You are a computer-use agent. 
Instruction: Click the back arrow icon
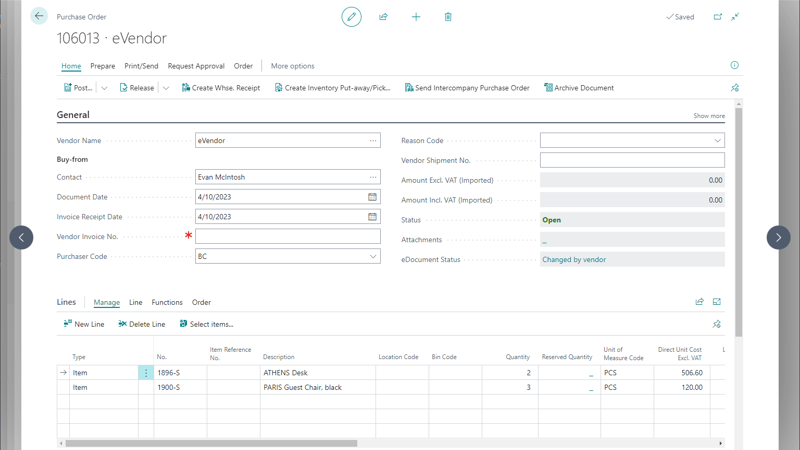39,16
